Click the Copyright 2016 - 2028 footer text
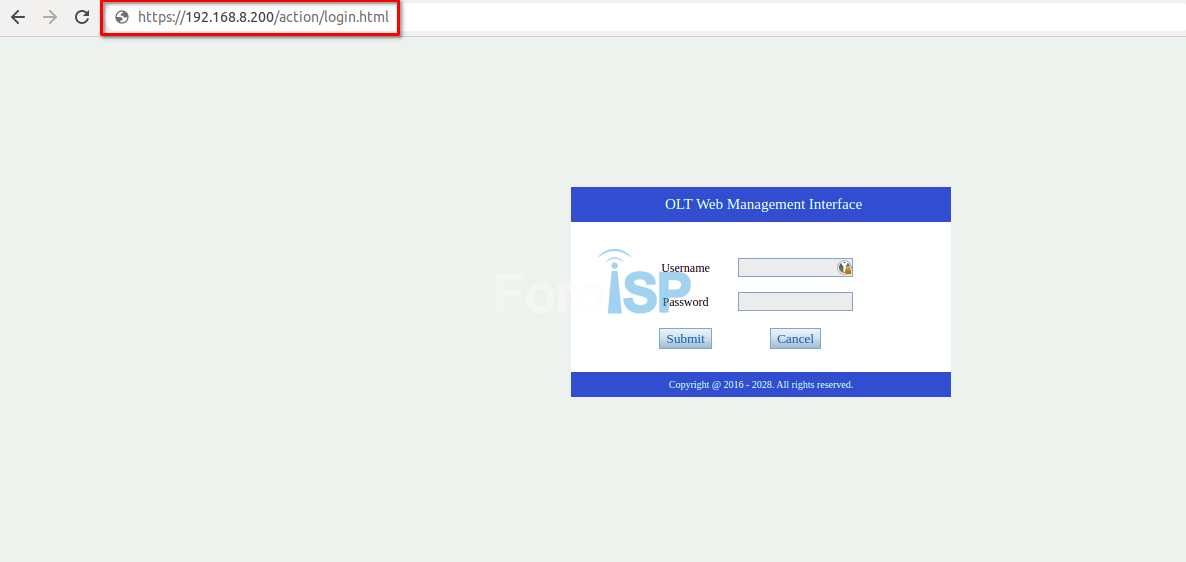 760,385
